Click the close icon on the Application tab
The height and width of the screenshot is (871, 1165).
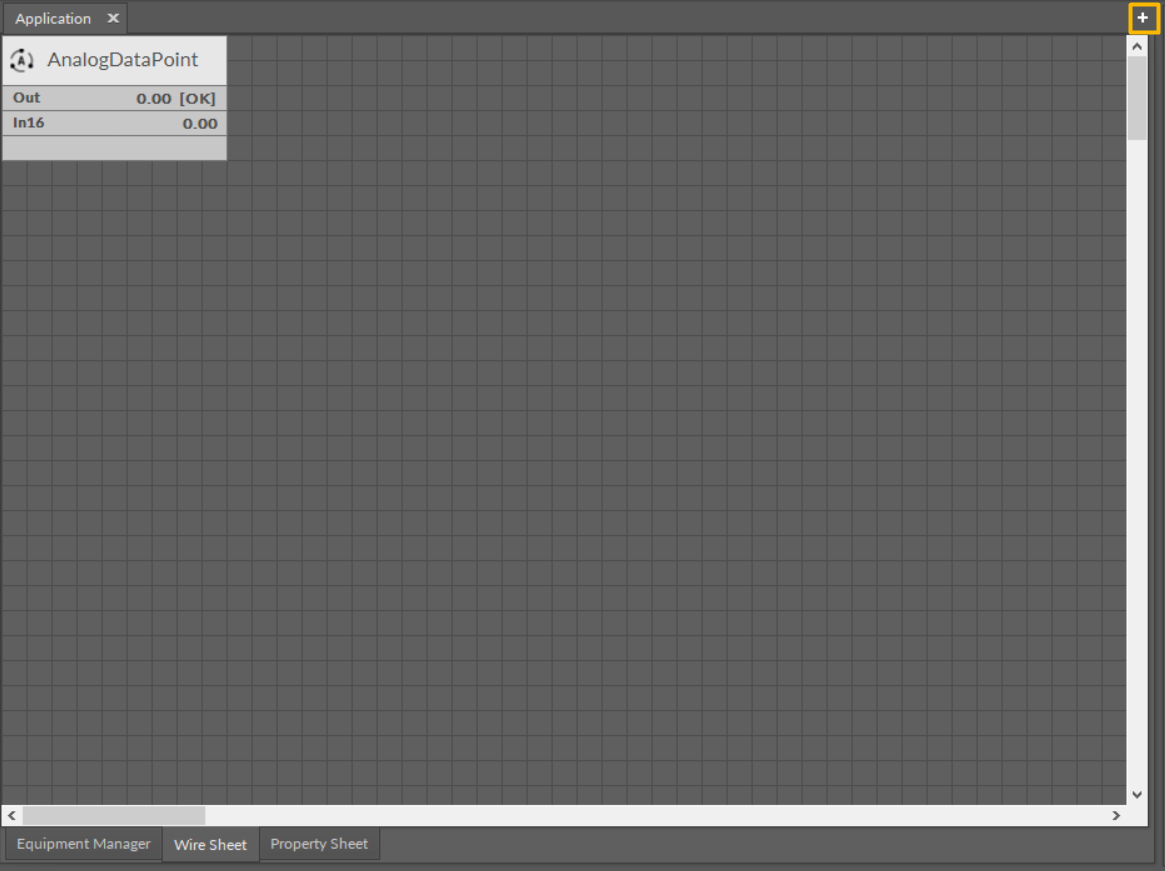point(113,18)
